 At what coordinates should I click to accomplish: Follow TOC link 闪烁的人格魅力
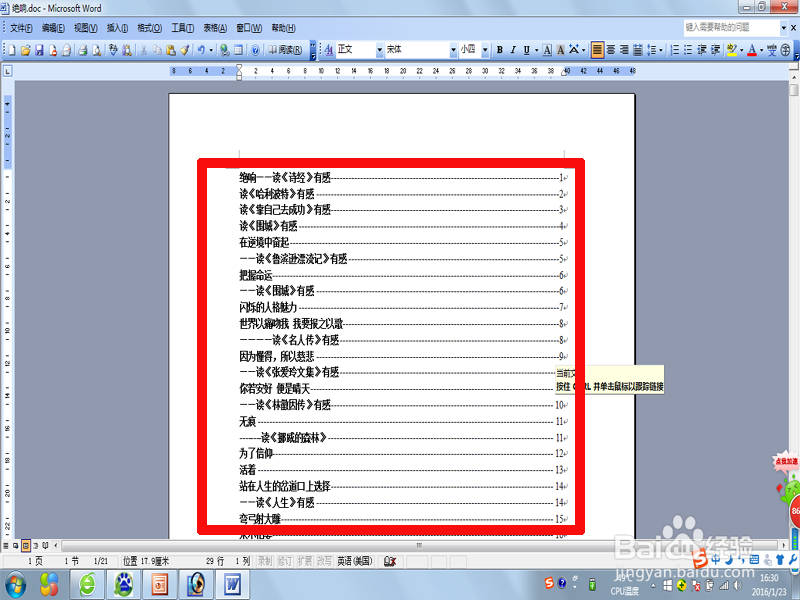click(x=268, y=307)
